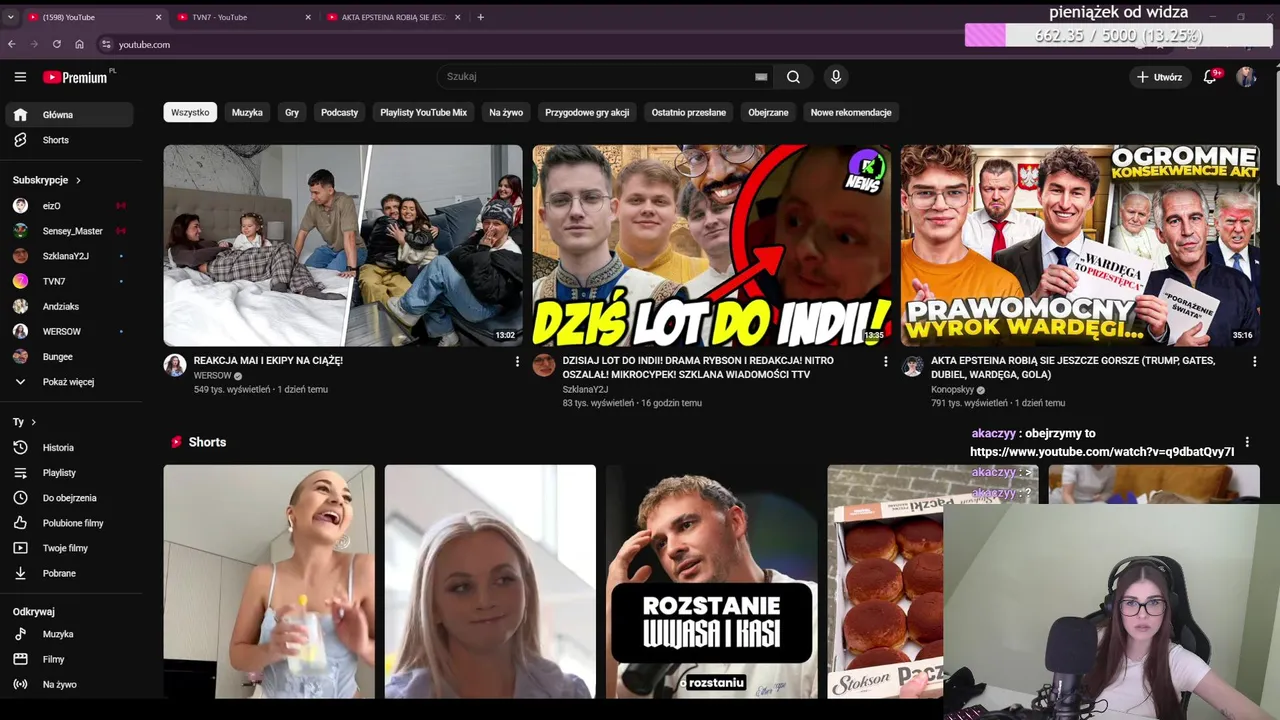1280x720 pixels.
Task: Open eizO subscription channel
Action: [68, 206]
